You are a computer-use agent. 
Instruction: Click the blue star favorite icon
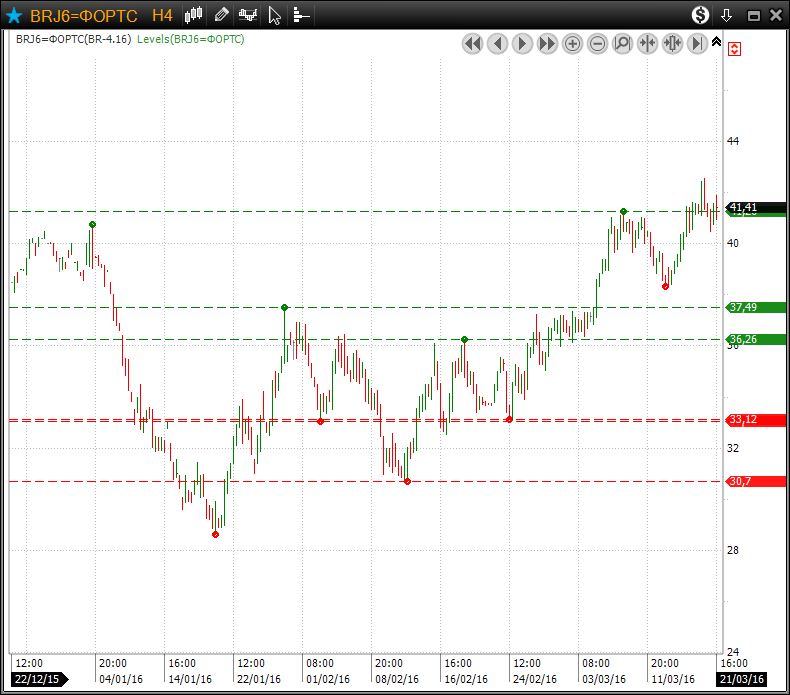[14, 15]
